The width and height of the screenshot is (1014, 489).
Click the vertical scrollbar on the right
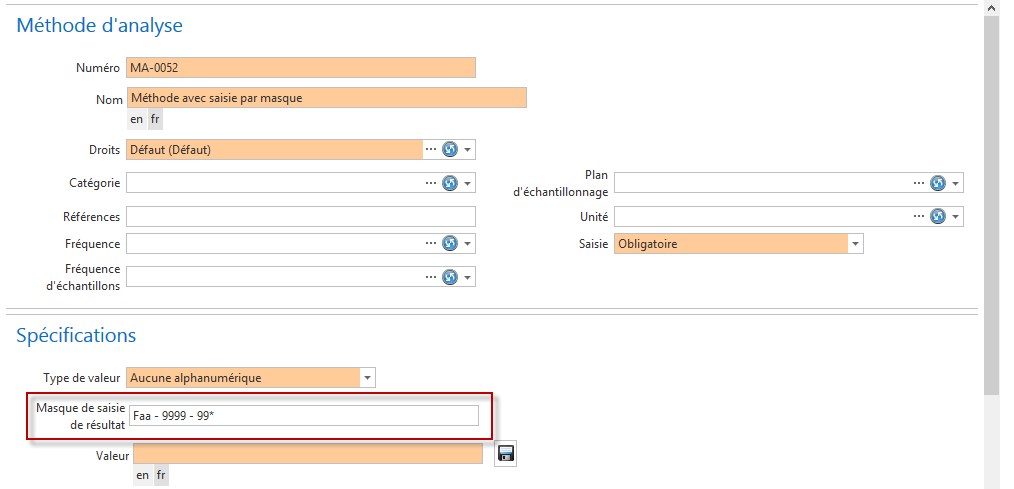(x=991, y=200)
